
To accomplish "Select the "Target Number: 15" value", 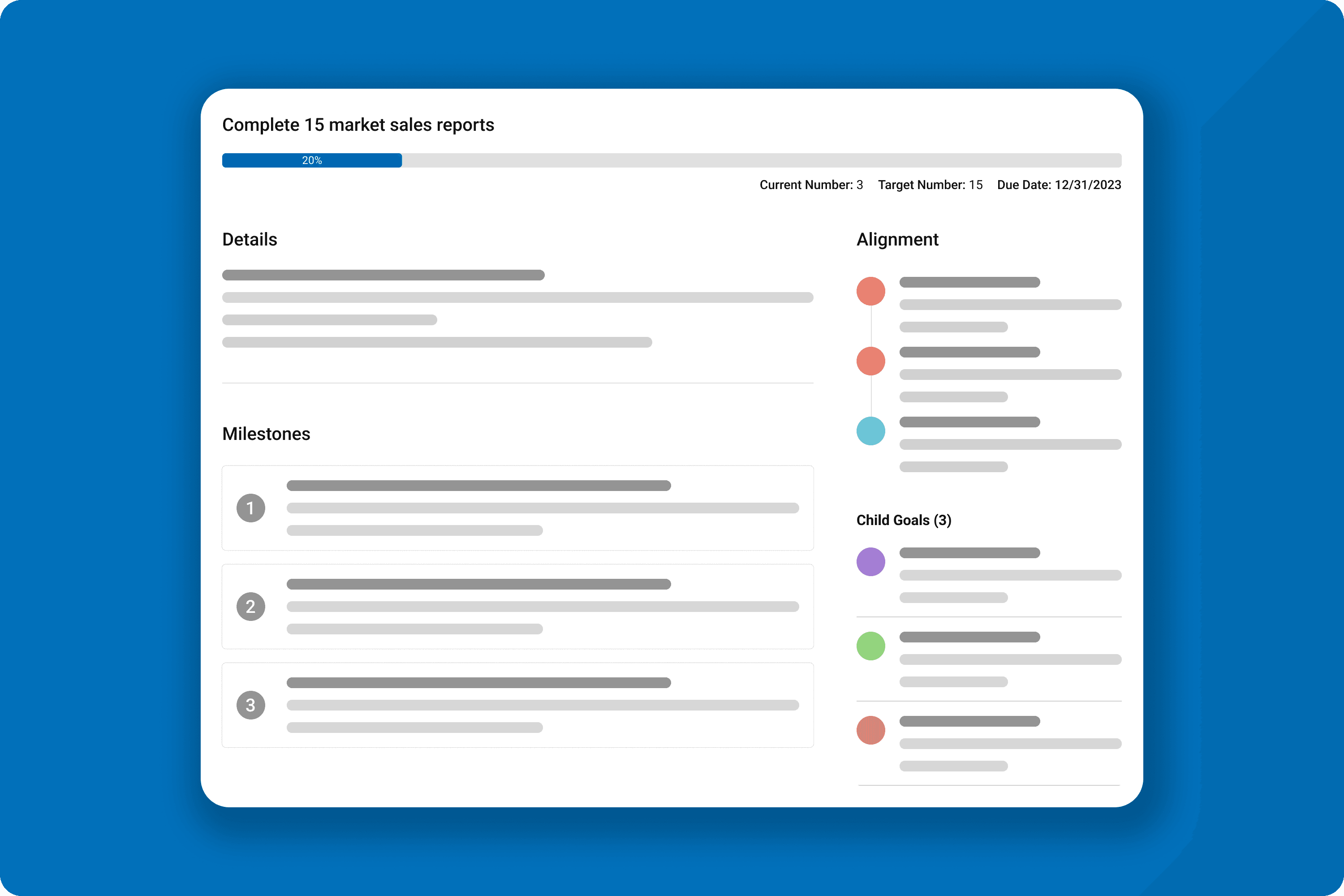I will click(x=930, y=185).
